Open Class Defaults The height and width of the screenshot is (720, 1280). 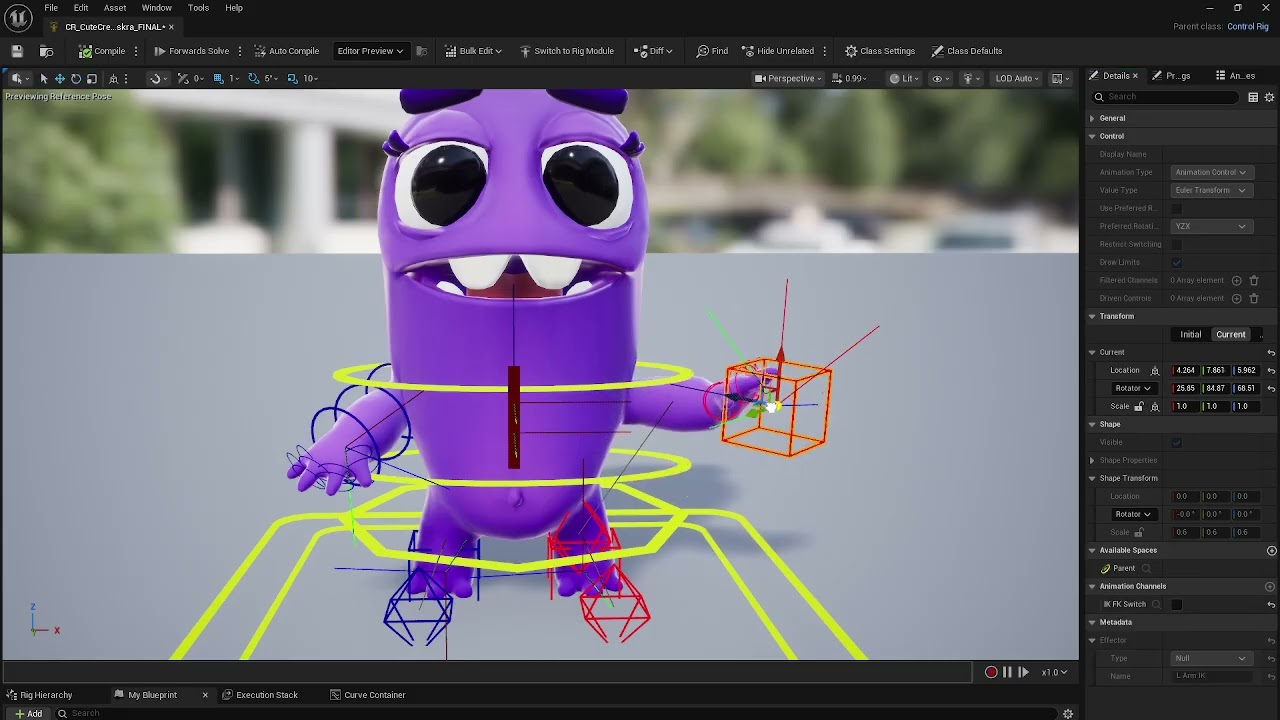[966, 51]
